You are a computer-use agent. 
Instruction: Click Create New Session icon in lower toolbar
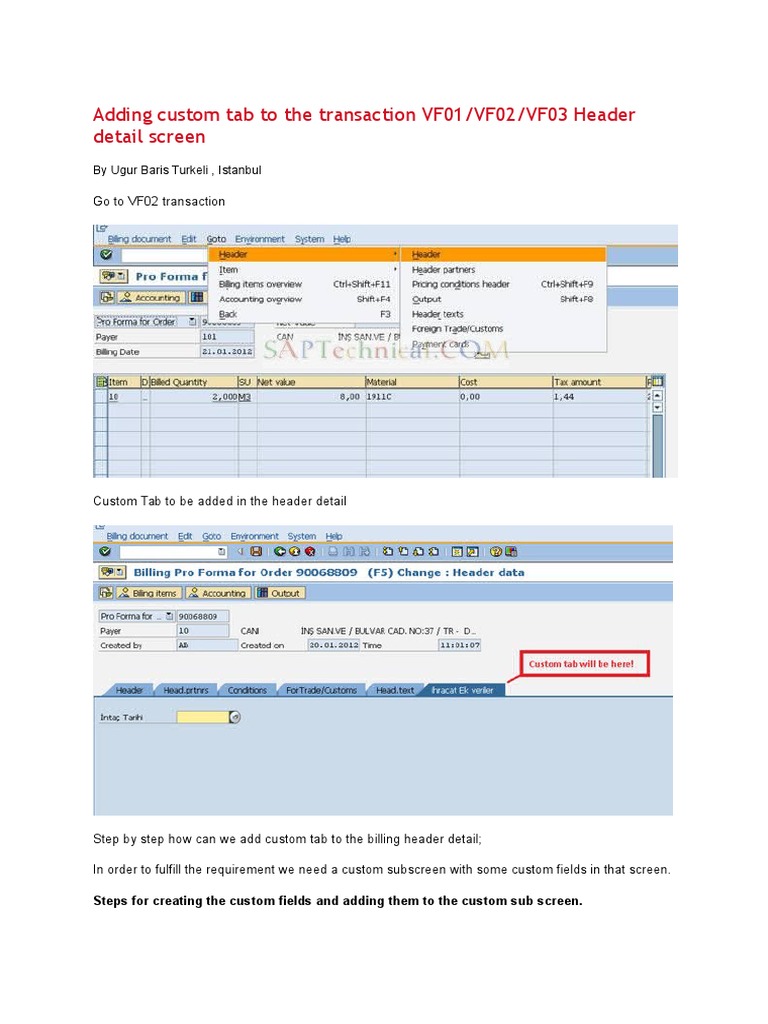tap(457, 552)
